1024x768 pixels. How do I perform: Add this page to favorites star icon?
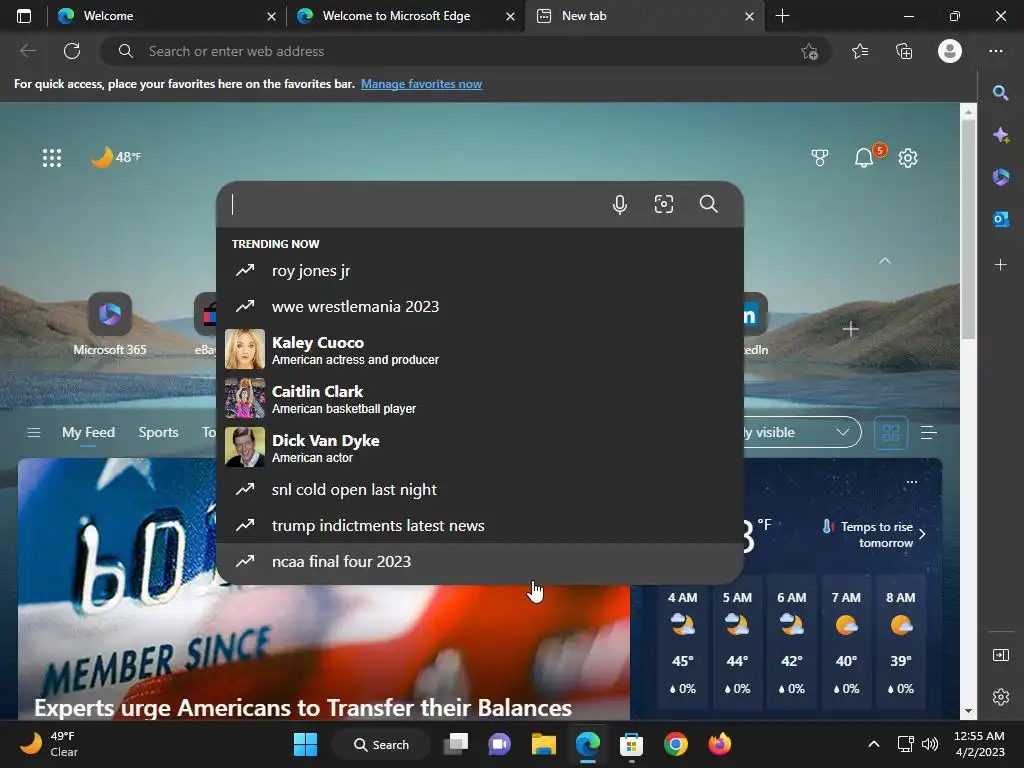(809, 51)
